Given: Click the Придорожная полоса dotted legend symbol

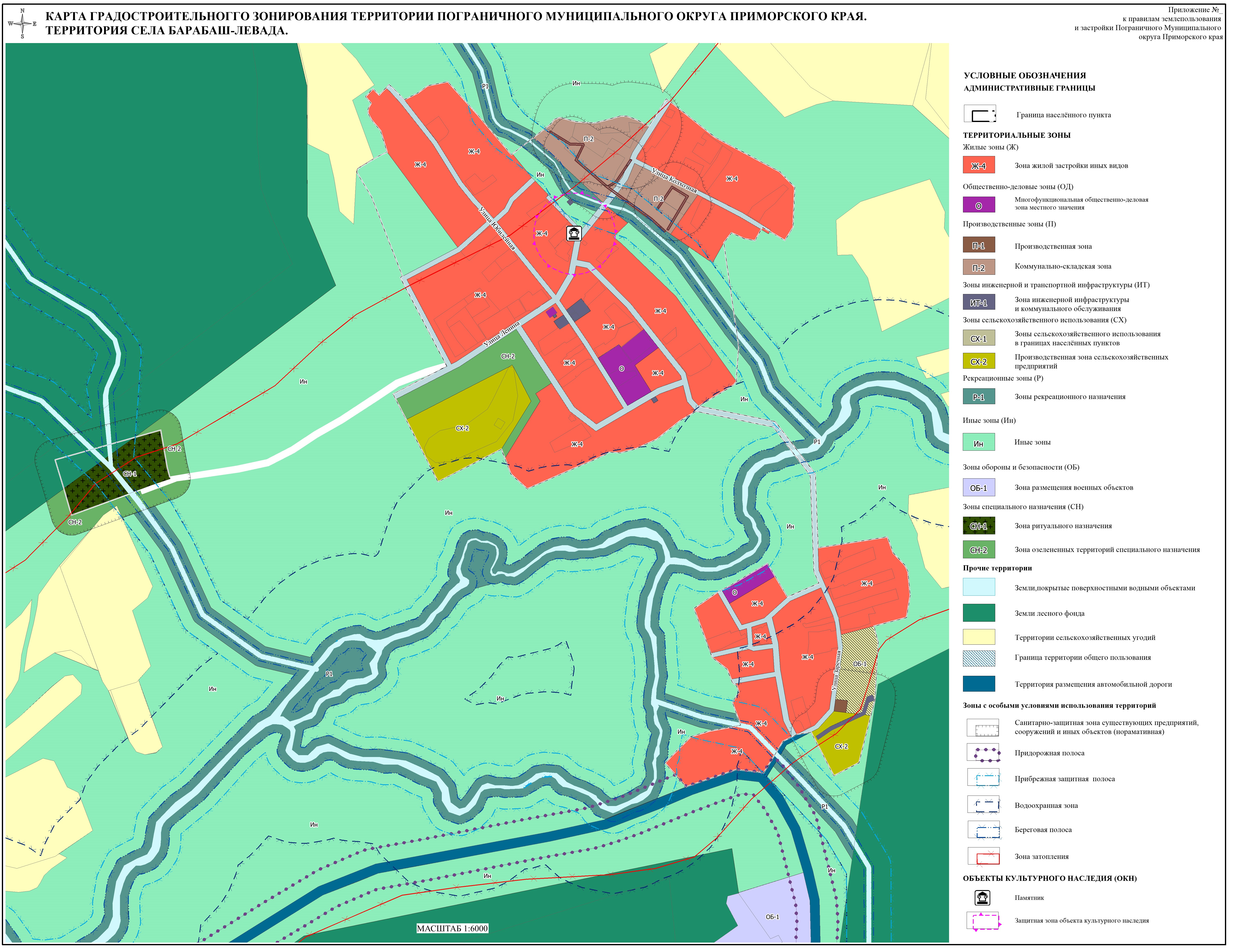Looking at the screenshot, I should click(x=984, y=753).
